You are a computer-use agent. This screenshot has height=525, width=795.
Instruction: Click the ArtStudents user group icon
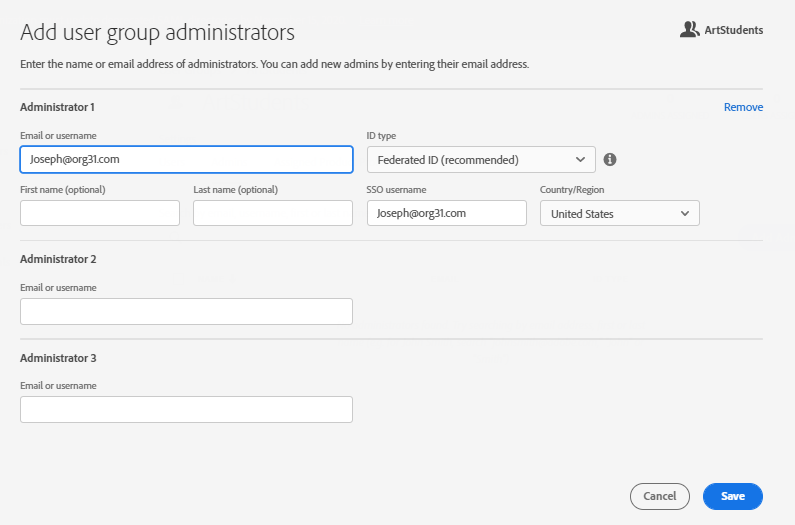(x=689, y=30)
